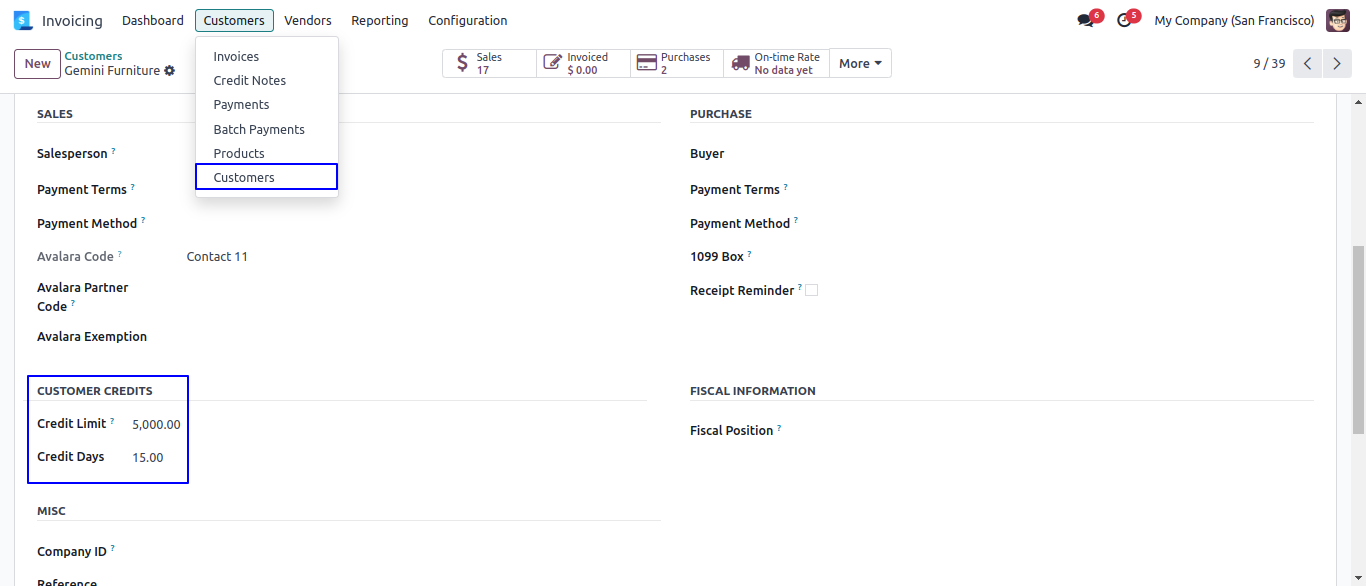Open the gear settings next to Gemini Furniture

tap(170, 71)
